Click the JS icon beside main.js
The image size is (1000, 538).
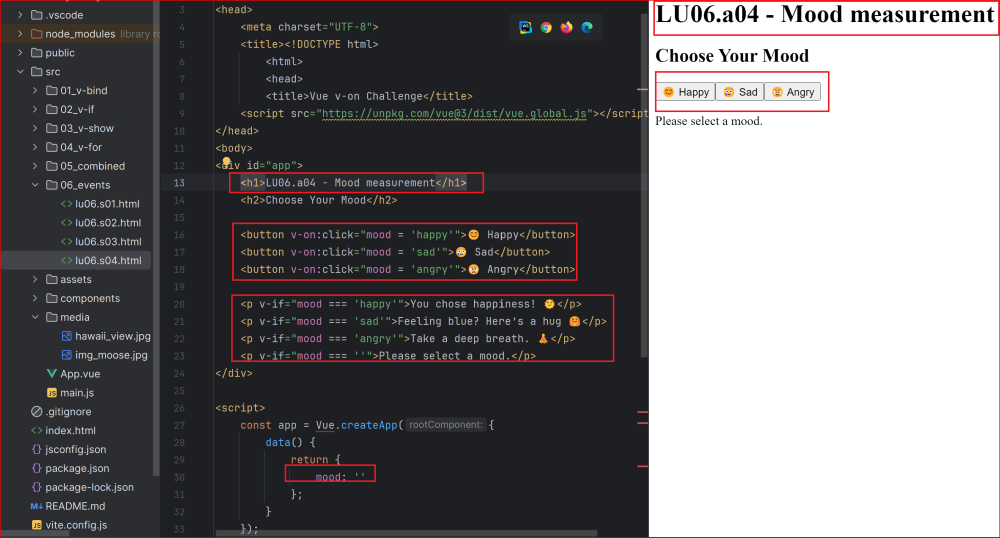[x=52, y=393]
